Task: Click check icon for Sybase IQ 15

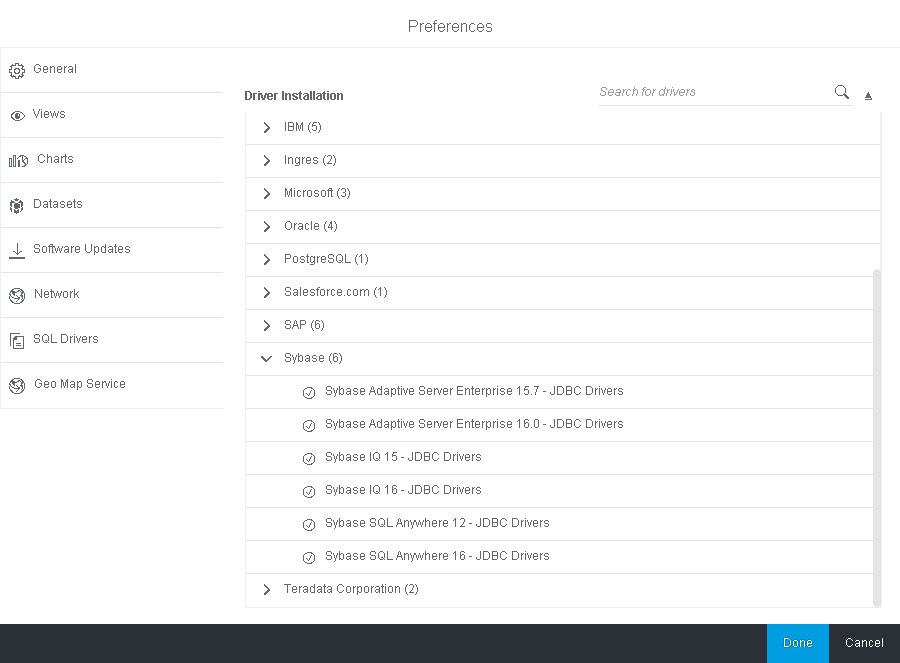Action: coord(309,459)
